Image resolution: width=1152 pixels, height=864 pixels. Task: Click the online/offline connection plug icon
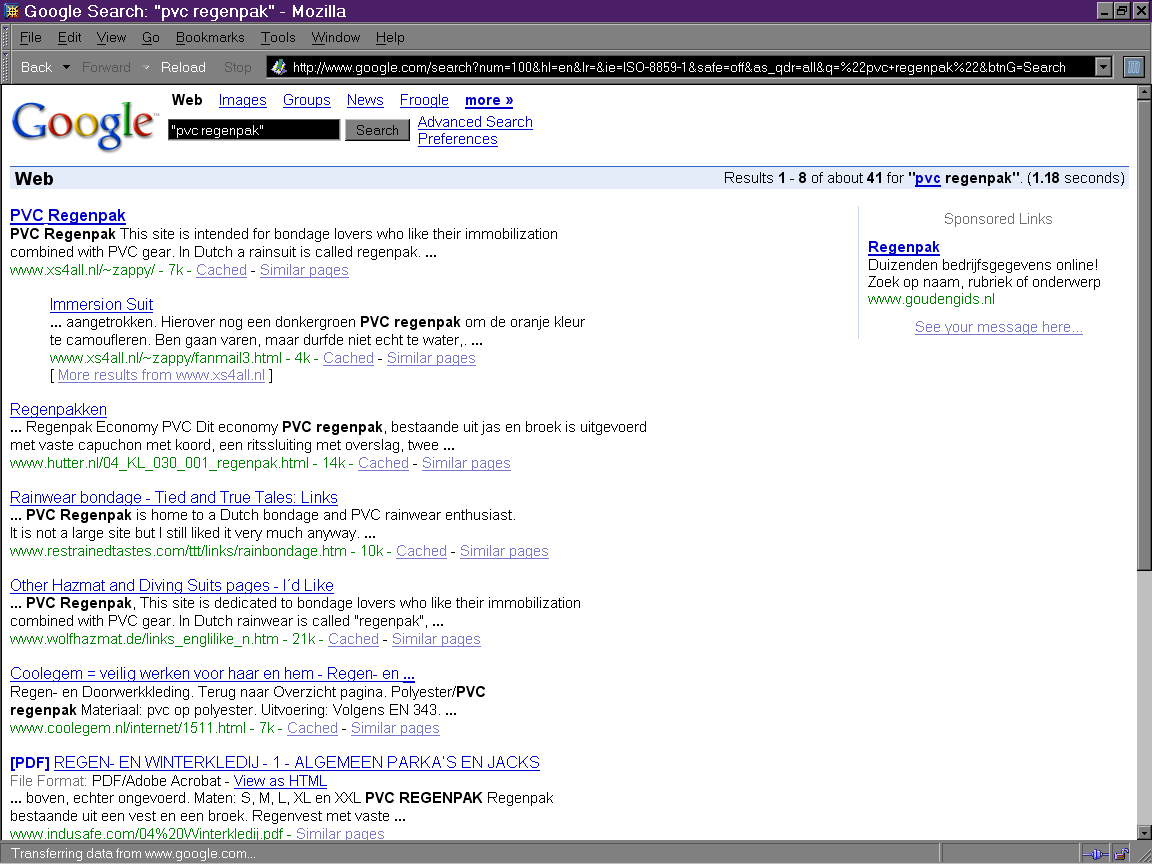pos(1095,854)
